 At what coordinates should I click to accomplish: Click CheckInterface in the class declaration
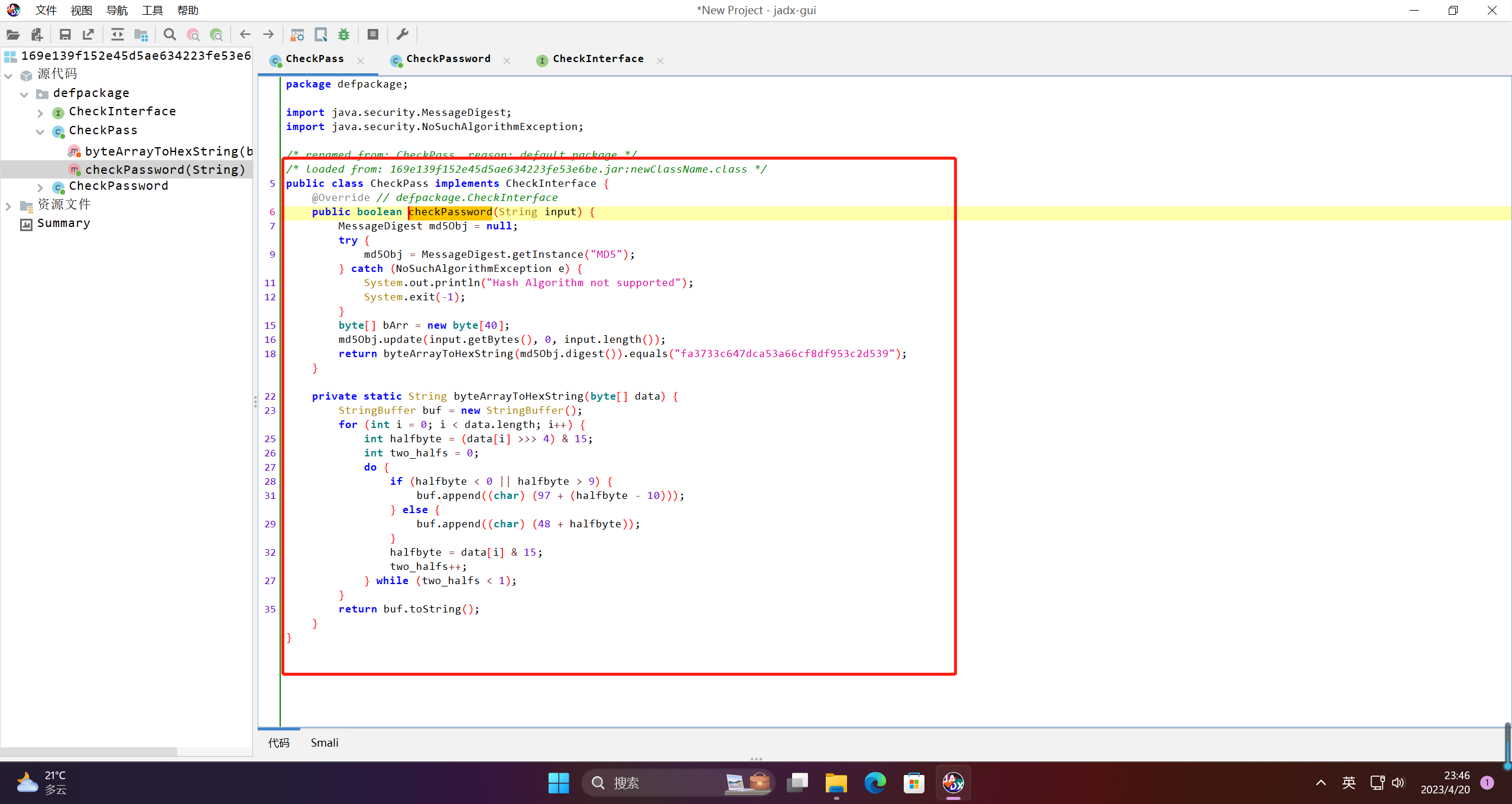(x=551, y=183)
